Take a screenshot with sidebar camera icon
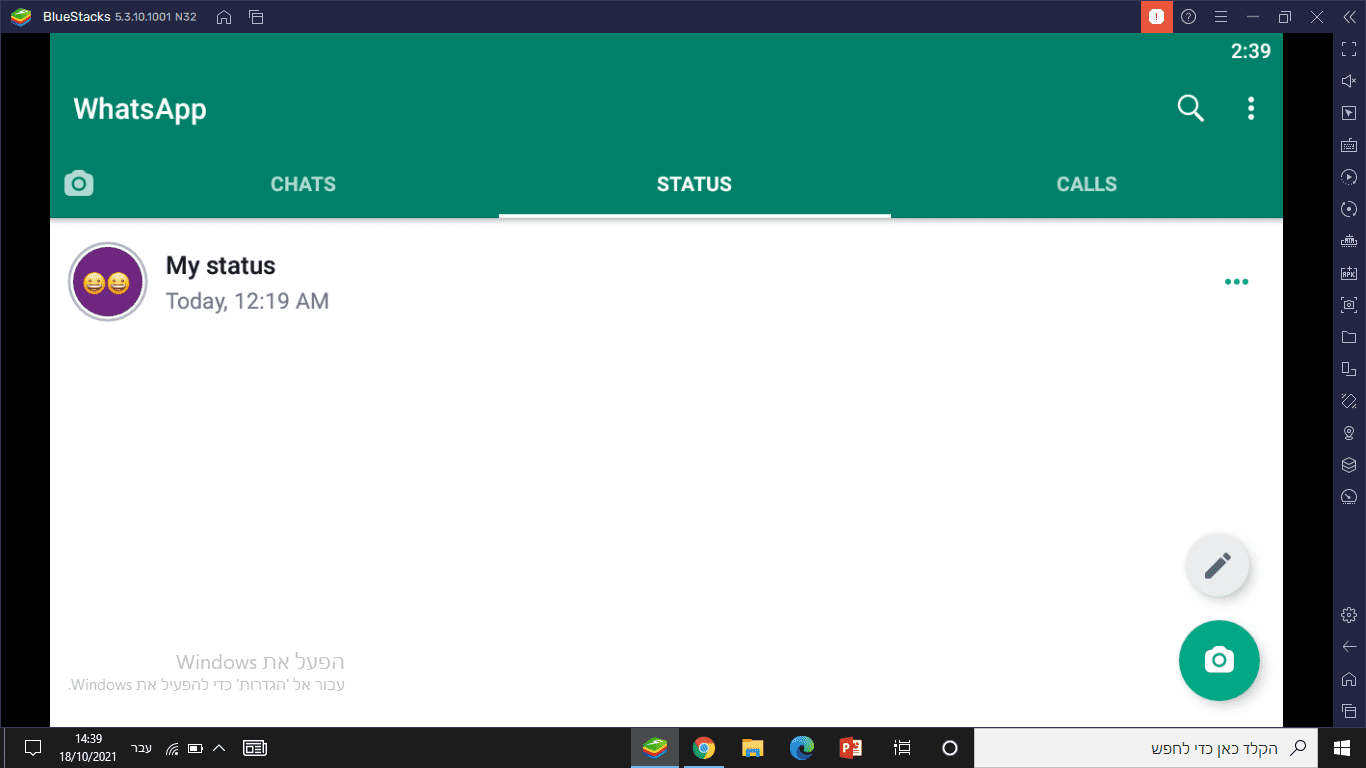Viewport: 1366px width, 768px height. pyautogui.click(x=1348, y=305)
